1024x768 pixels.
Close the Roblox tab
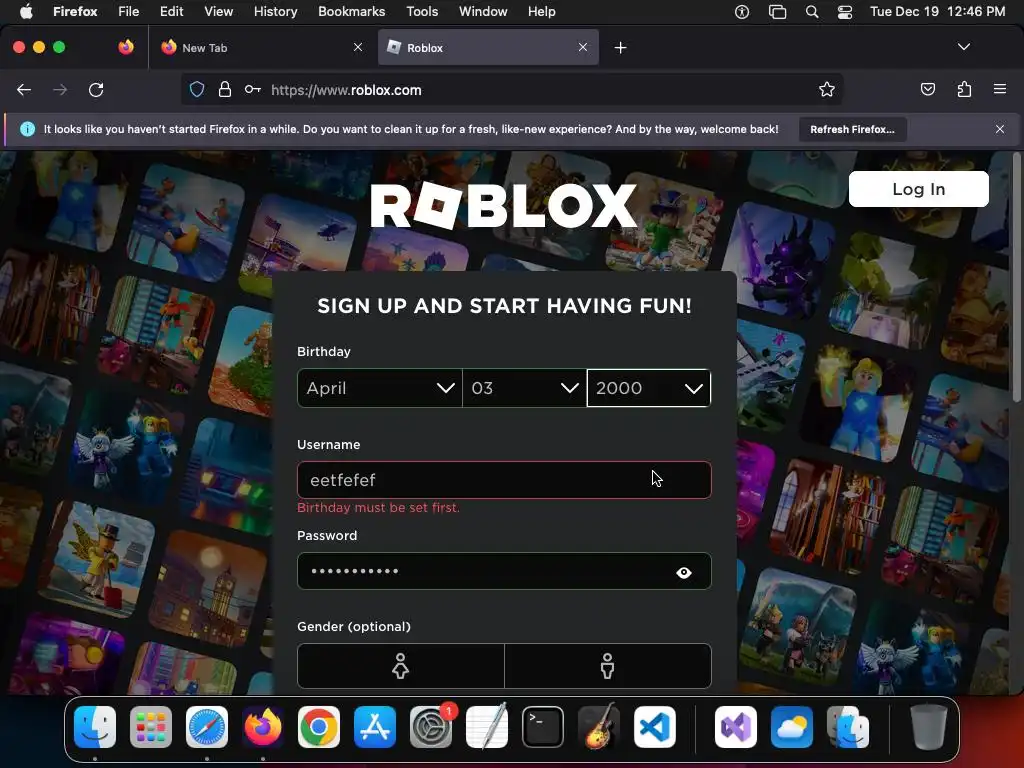click(x=583, y=47)
